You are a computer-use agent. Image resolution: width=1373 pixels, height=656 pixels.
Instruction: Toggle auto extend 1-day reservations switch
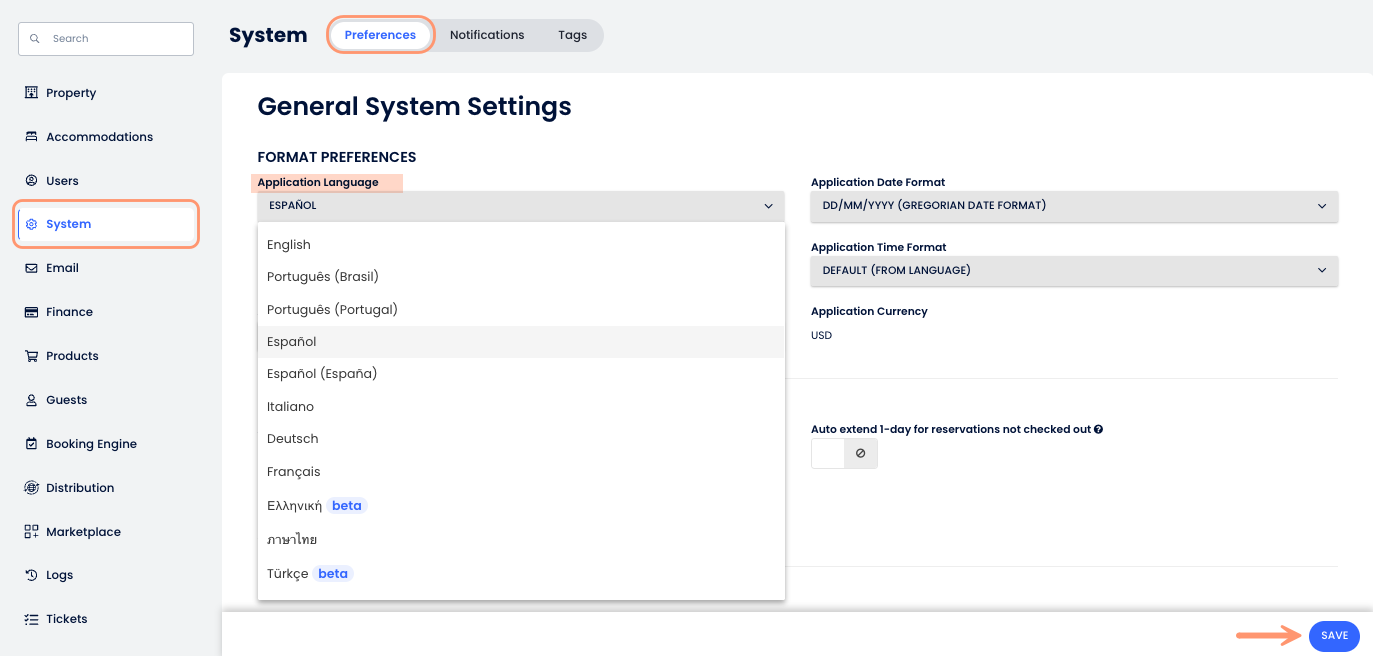click(844, 453)
